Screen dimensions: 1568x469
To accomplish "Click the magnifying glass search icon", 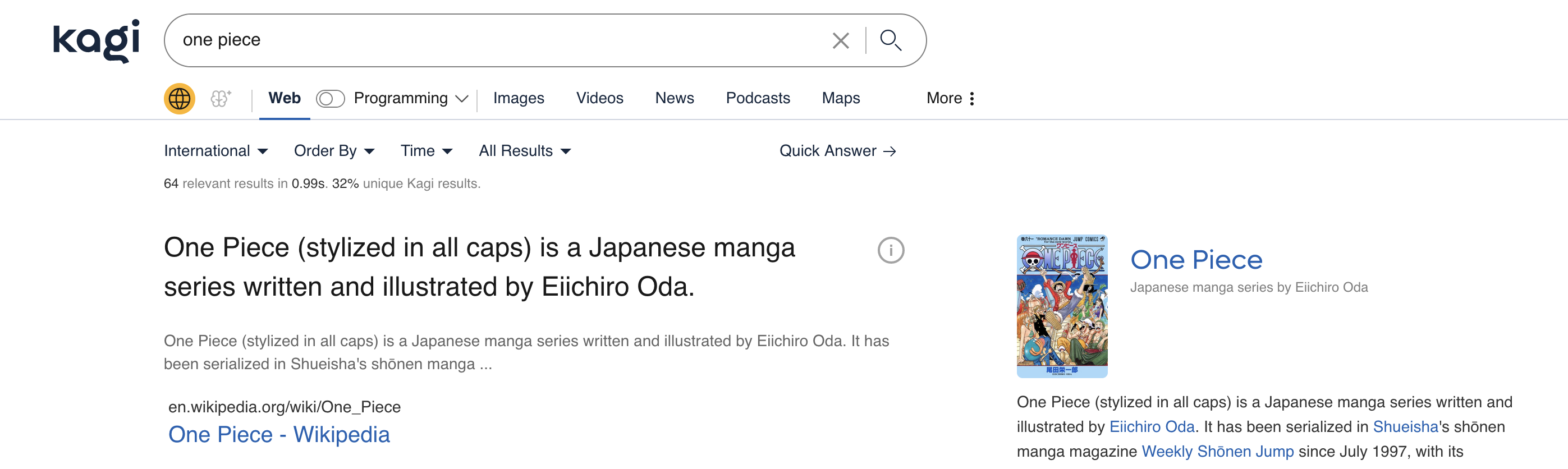I will (x=891, y=41).
